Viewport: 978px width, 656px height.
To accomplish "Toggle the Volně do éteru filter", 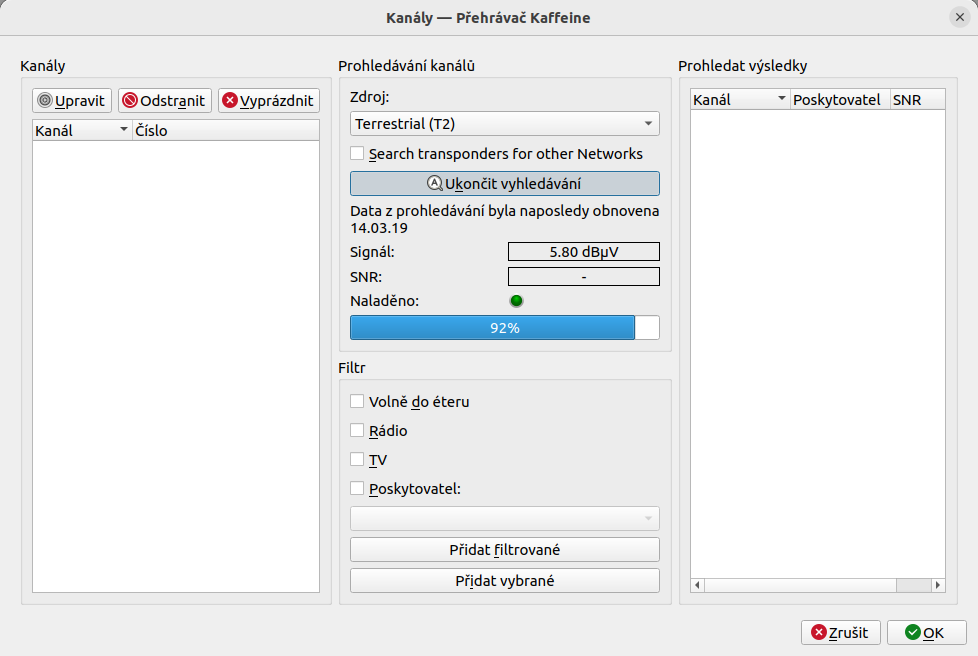I will (x=357, y=402).
